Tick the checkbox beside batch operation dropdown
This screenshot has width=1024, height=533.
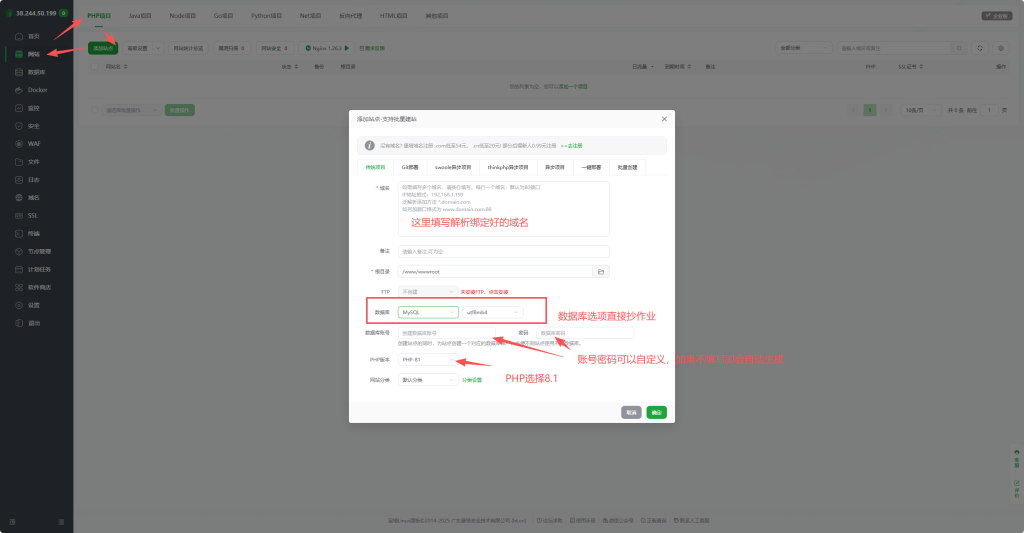(96, 110)
